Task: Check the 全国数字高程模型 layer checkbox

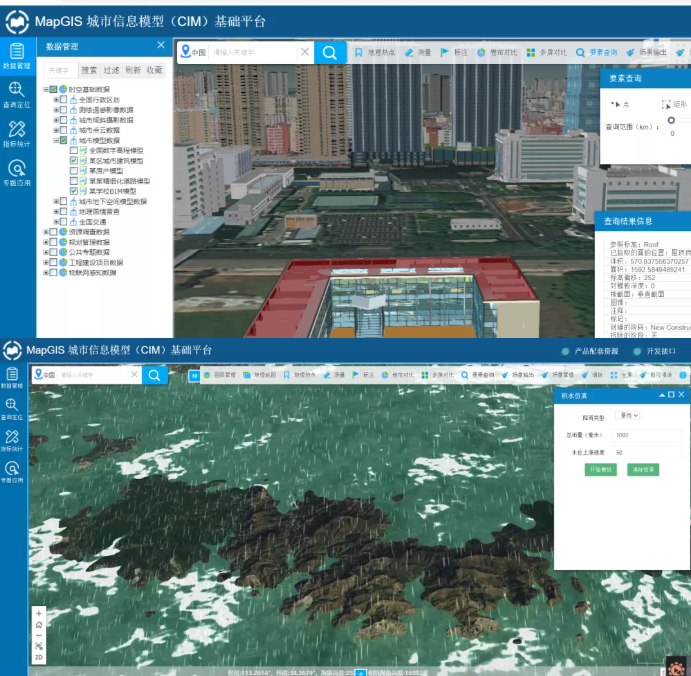Action: pos(74,150)
